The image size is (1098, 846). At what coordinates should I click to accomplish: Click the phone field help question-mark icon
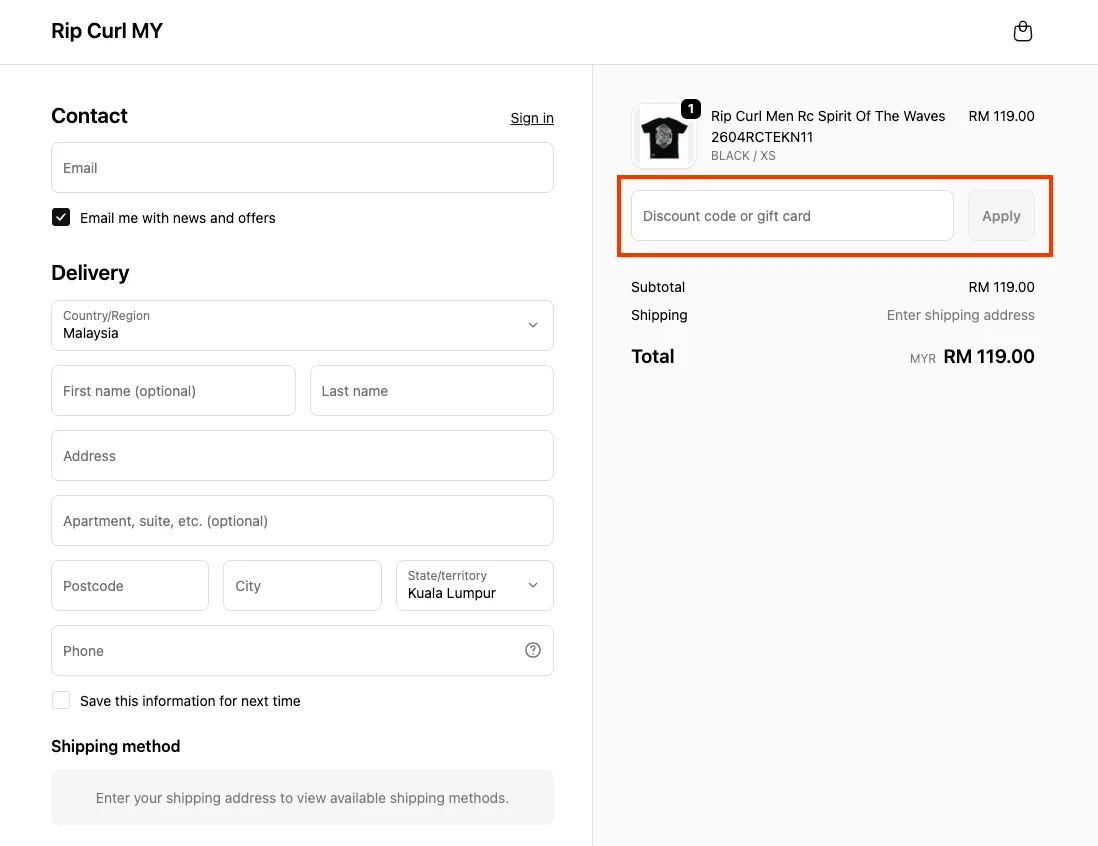tap(533, 650)
